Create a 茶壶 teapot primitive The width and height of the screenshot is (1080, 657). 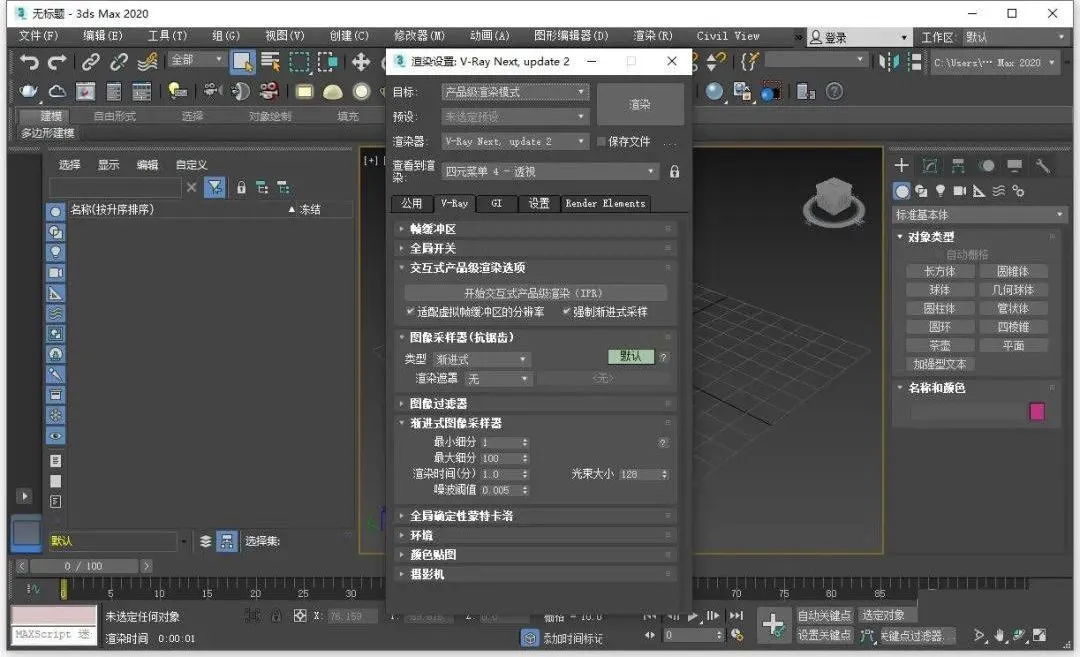(940, 345)
